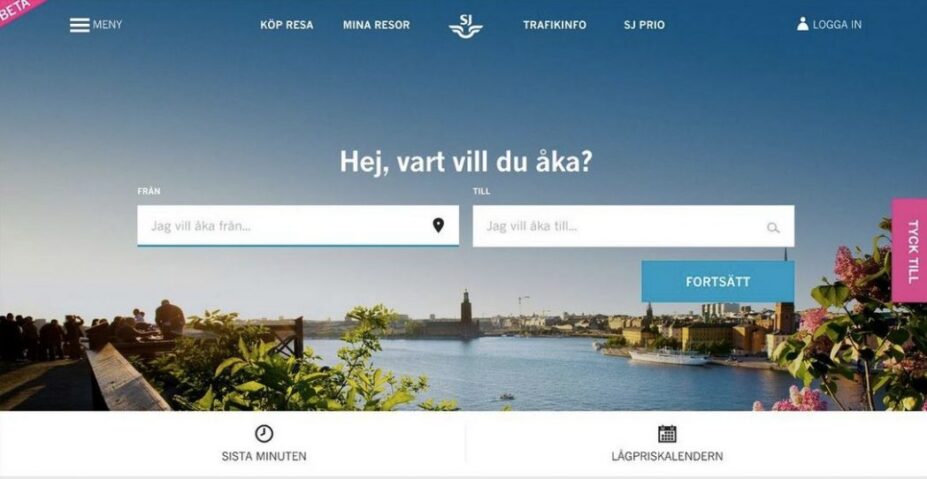The width and height of the screenshot is (927, 479).
Task: Go to Mina Resor
Action: [376, 25]
